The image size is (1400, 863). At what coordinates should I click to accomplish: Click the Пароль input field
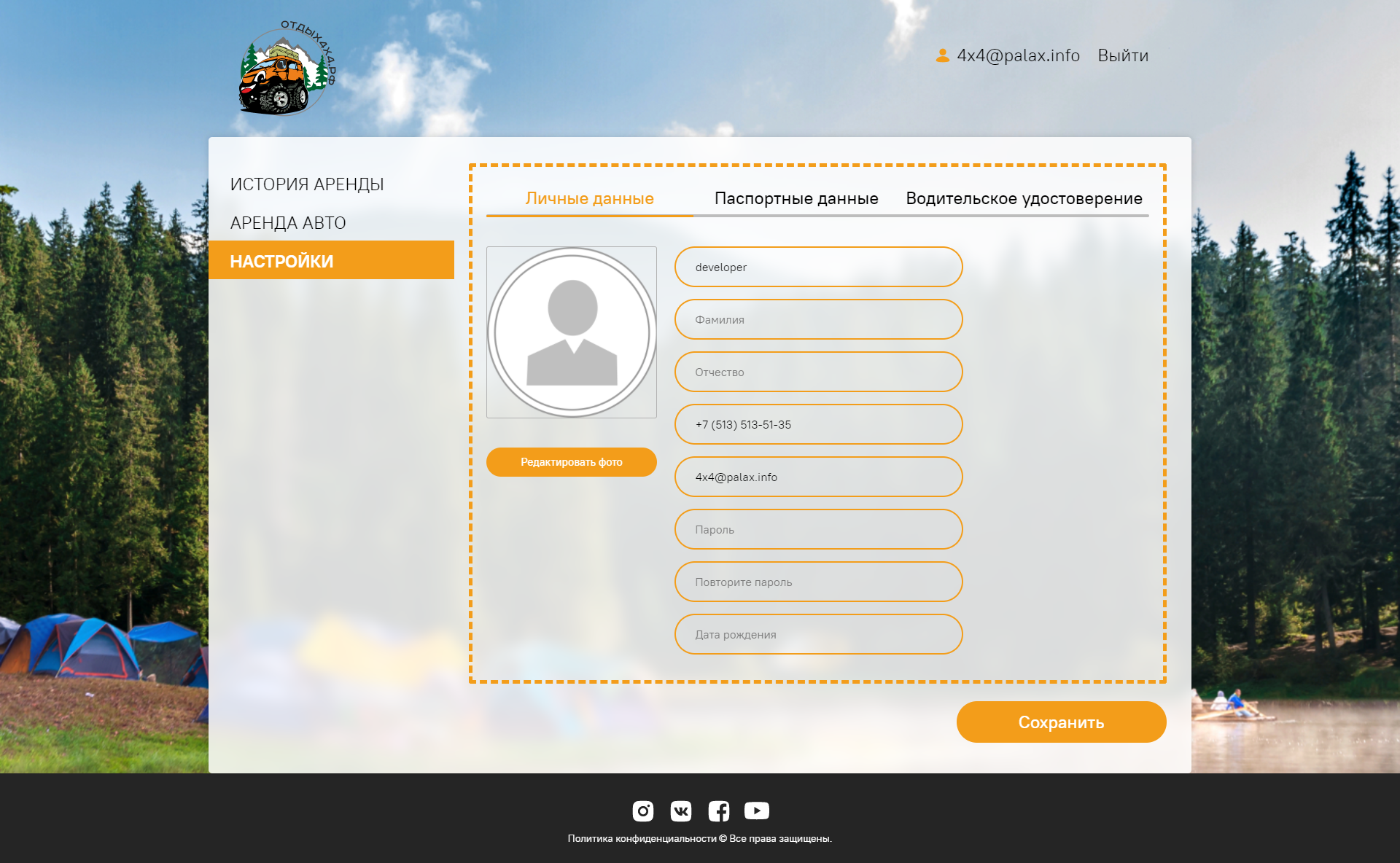(x=818, y=529)
